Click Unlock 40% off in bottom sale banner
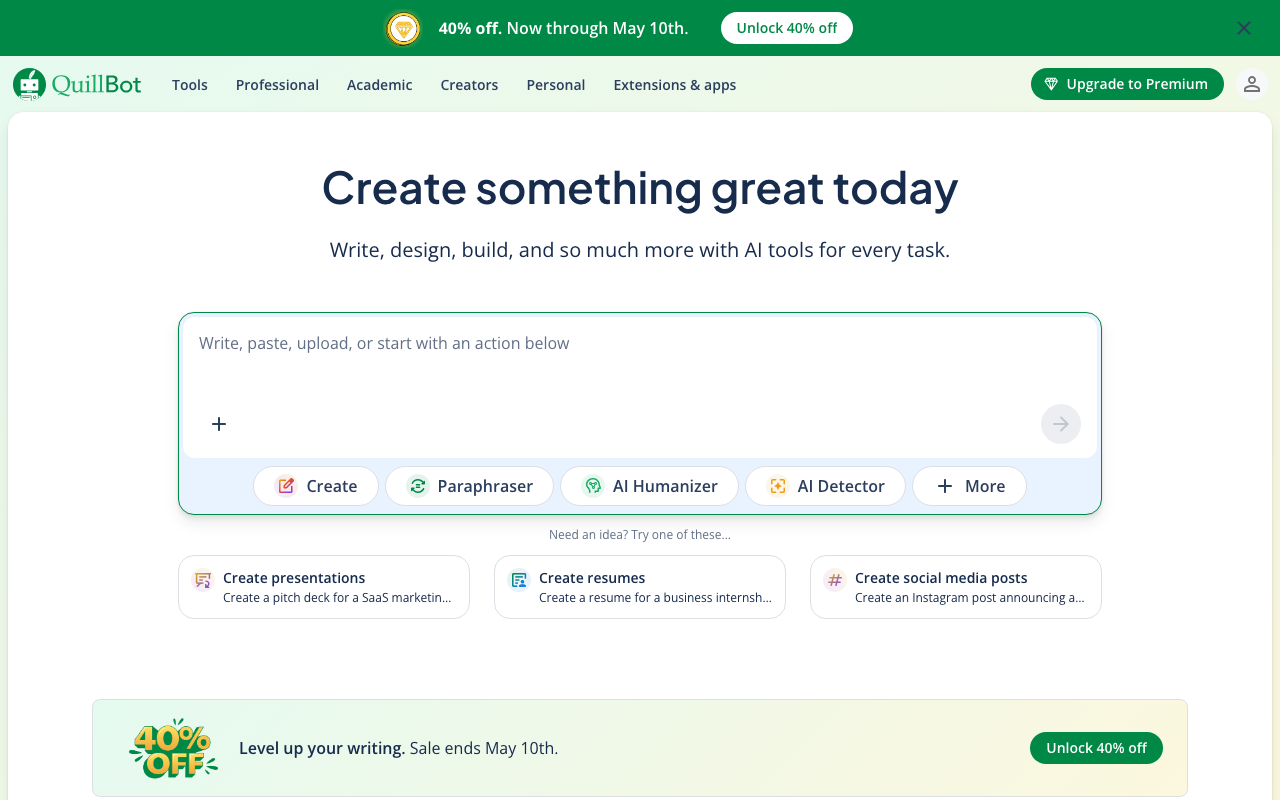The height and width of the screenshot is (800, 1280). click(x=1096, y=748)
